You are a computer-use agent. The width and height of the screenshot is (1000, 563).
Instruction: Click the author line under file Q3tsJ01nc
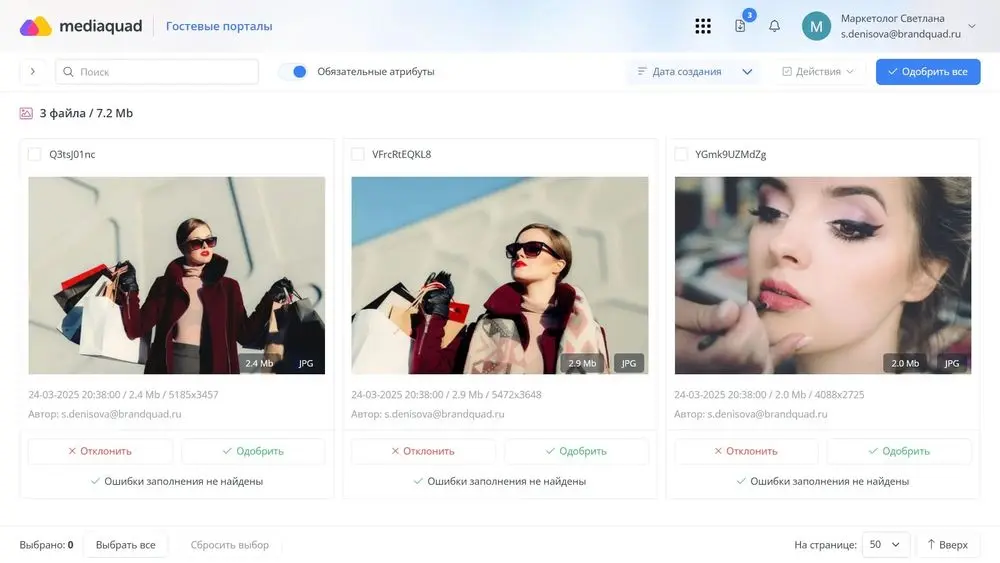(105, 414)
